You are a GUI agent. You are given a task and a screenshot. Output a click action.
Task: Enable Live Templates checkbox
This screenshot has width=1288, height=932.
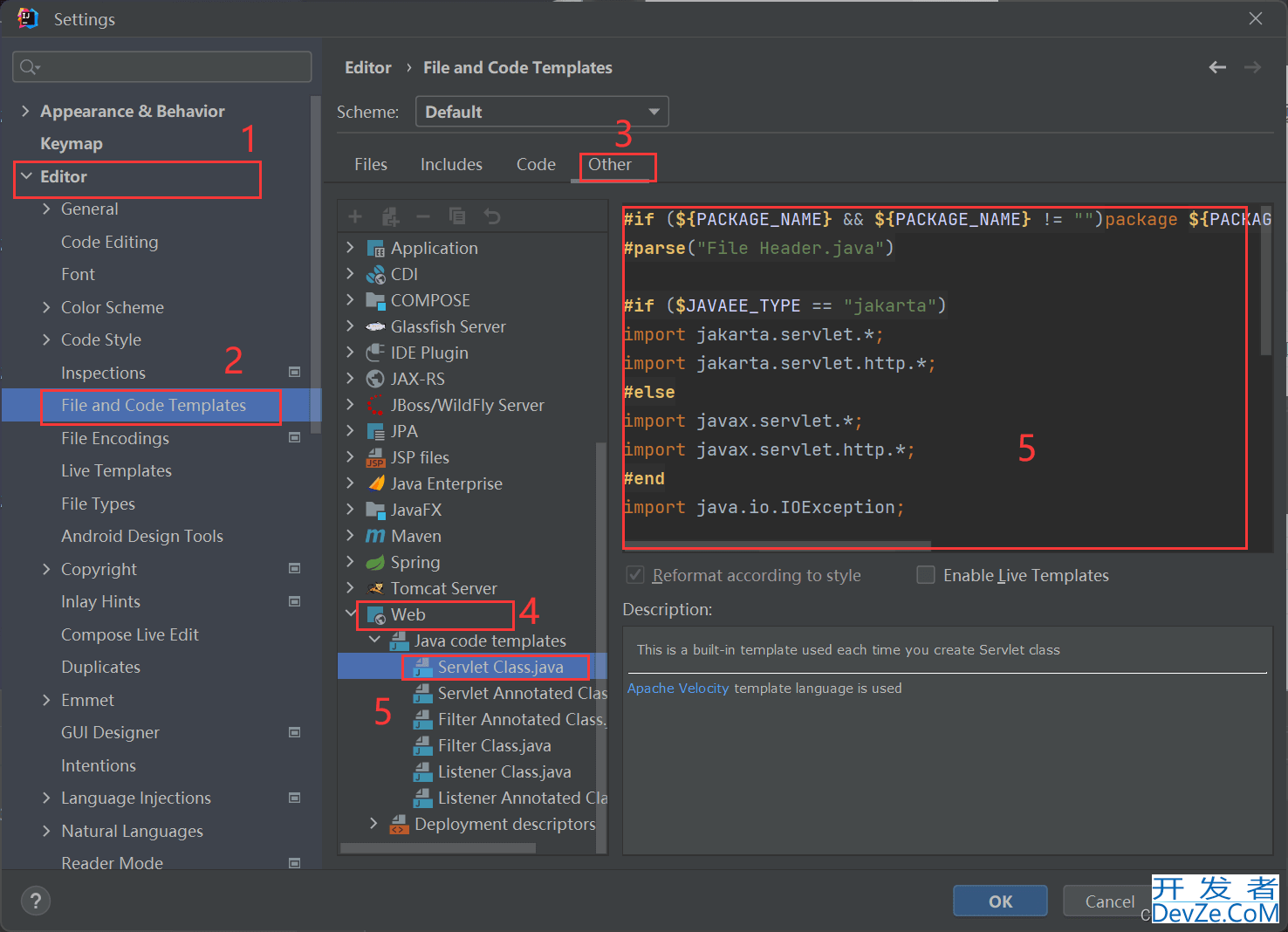pyautogui.click(x=926, y=575)
